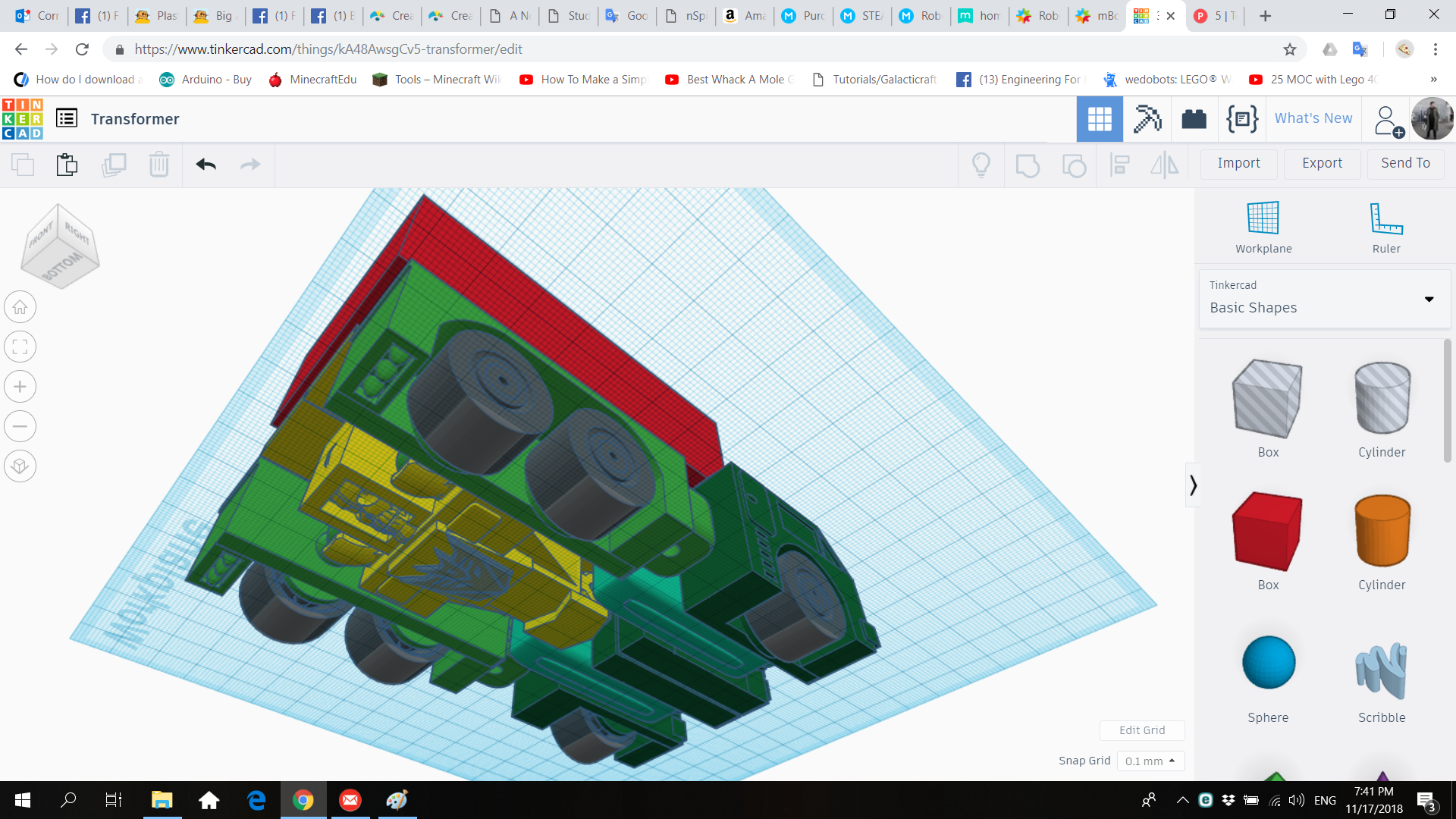1456x819 pixels.
Task: Open the Codeblocks braces icon
Action: click(1241, 119)
